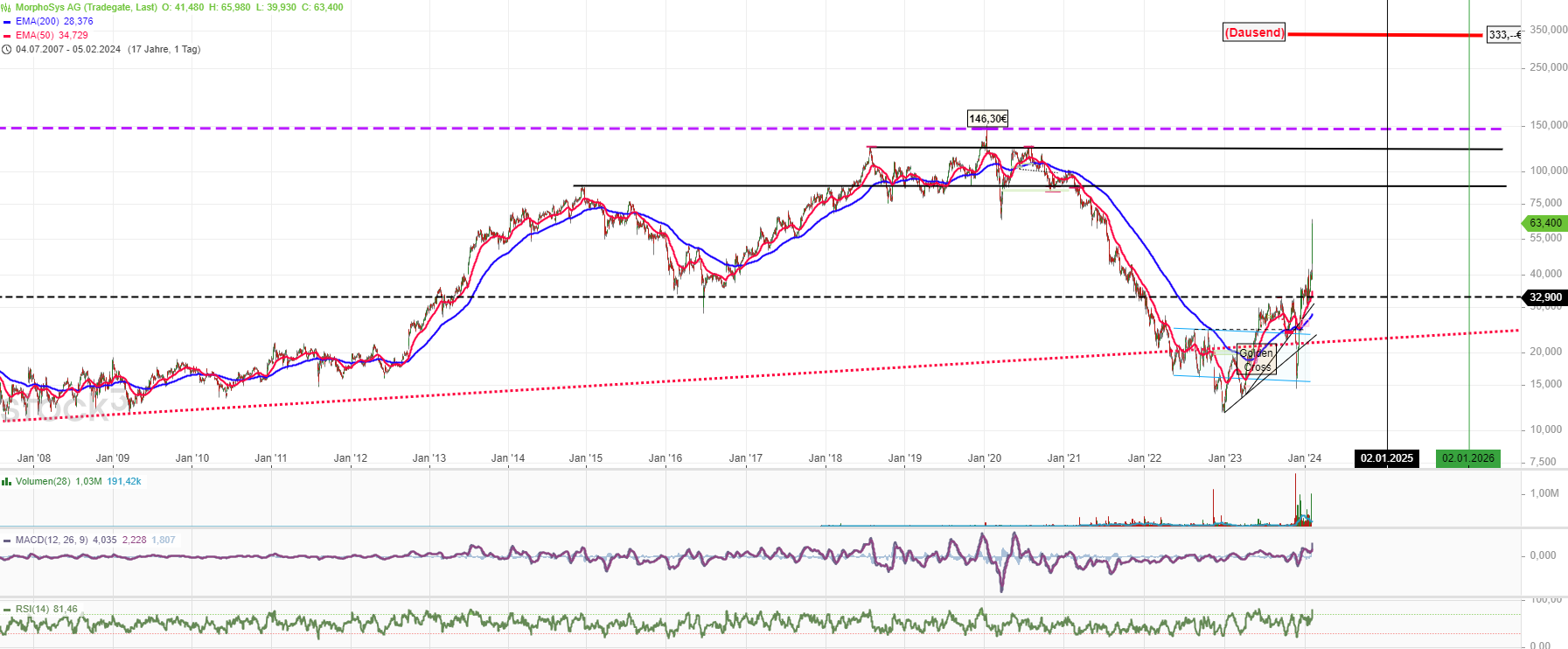Click the RSI(14) green legend icon
Viewport: 1568px width, 649px height.
coord(7,610)
